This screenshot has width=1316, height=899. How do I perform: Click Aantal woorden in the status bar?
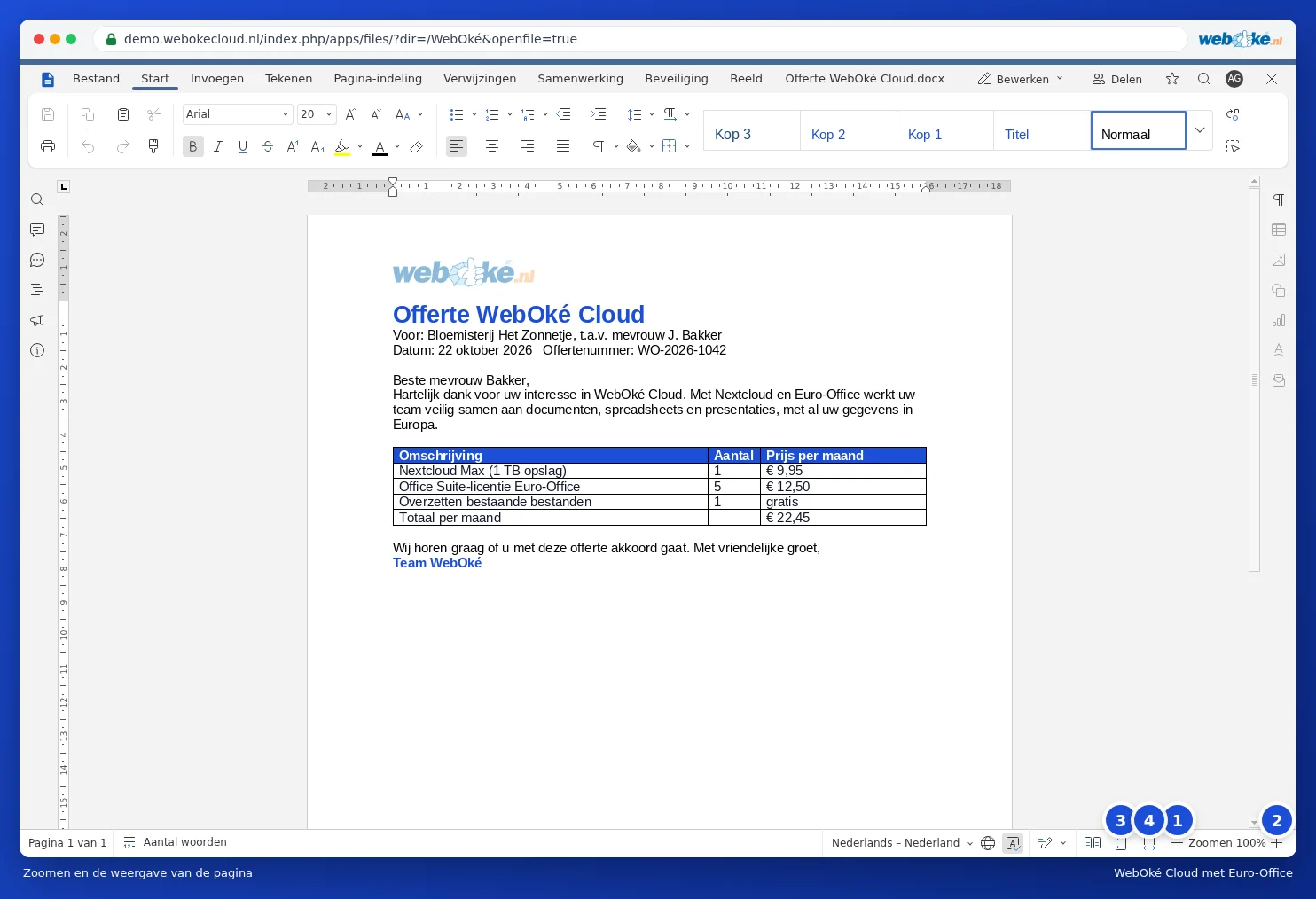[175, 842]
